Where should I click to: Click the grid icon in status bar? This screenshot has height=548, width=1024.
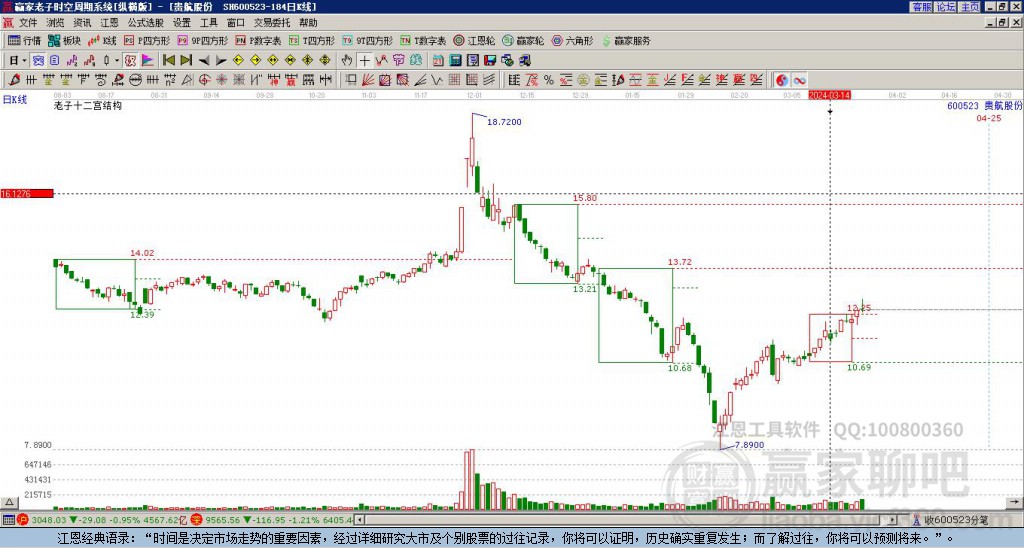point(8,520)
